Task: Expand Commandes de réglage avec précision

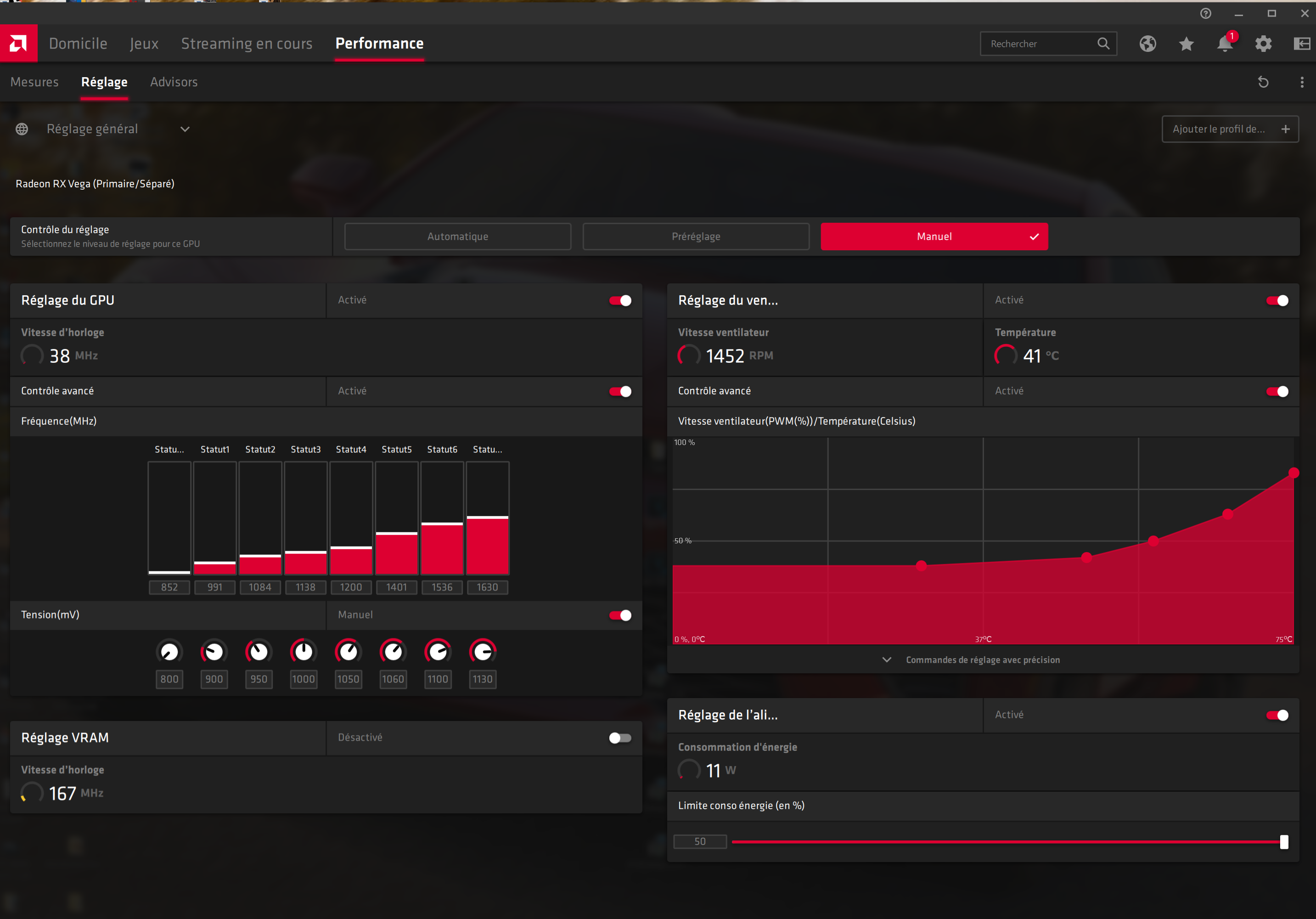Action: 983,660
